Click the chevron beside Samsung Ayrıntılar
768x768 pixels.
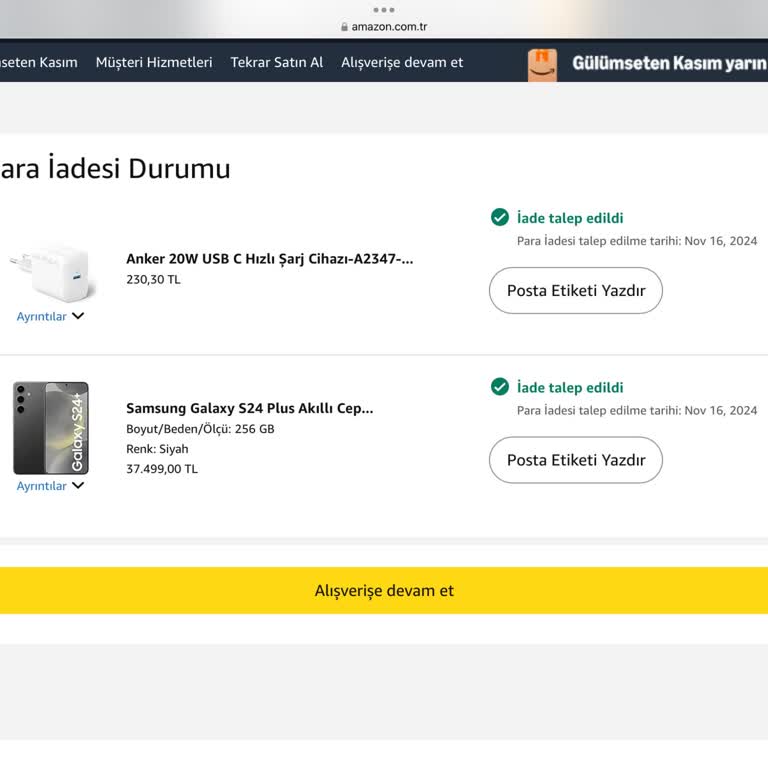click(78, 485)
